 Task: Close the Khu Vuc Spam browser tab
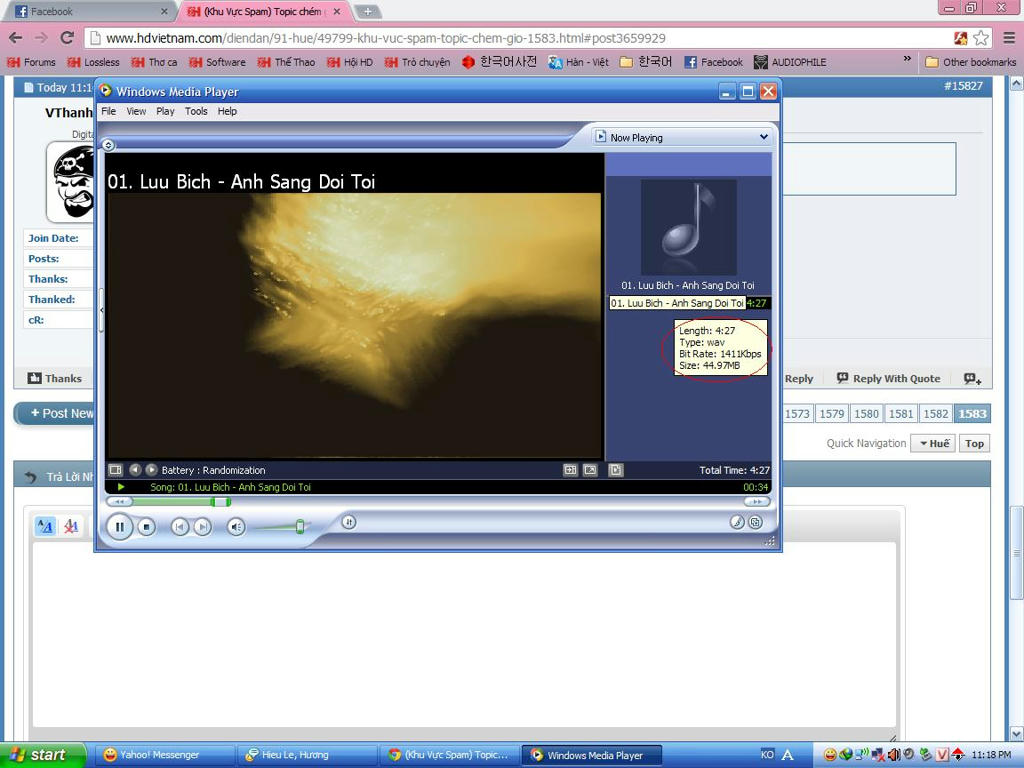point(337,11)
